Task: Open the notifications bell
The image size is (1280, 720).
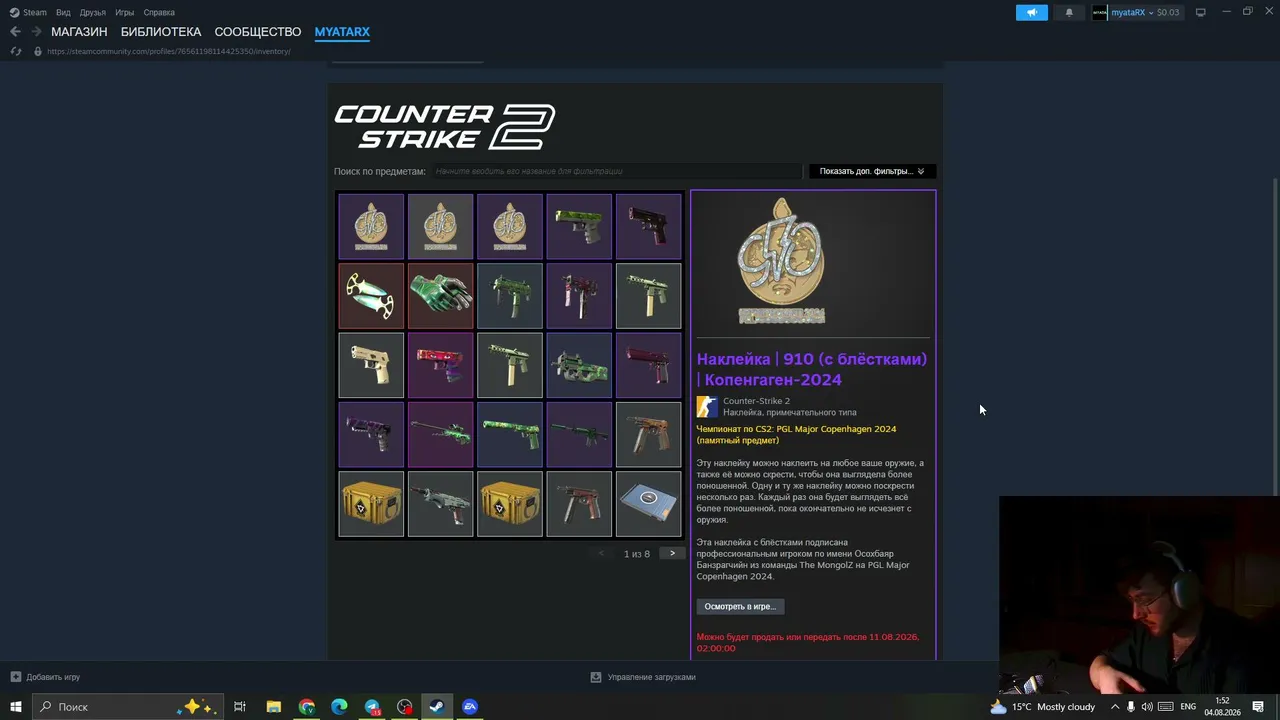Action: pos(1069,12)
